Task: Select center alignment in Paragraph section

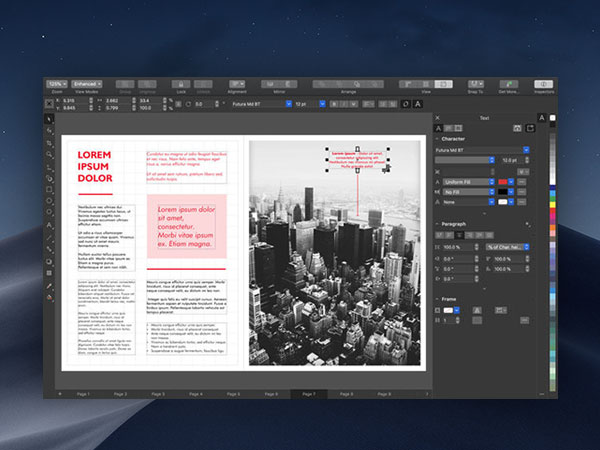Action: pyautogui.click(x=459, y=235)
